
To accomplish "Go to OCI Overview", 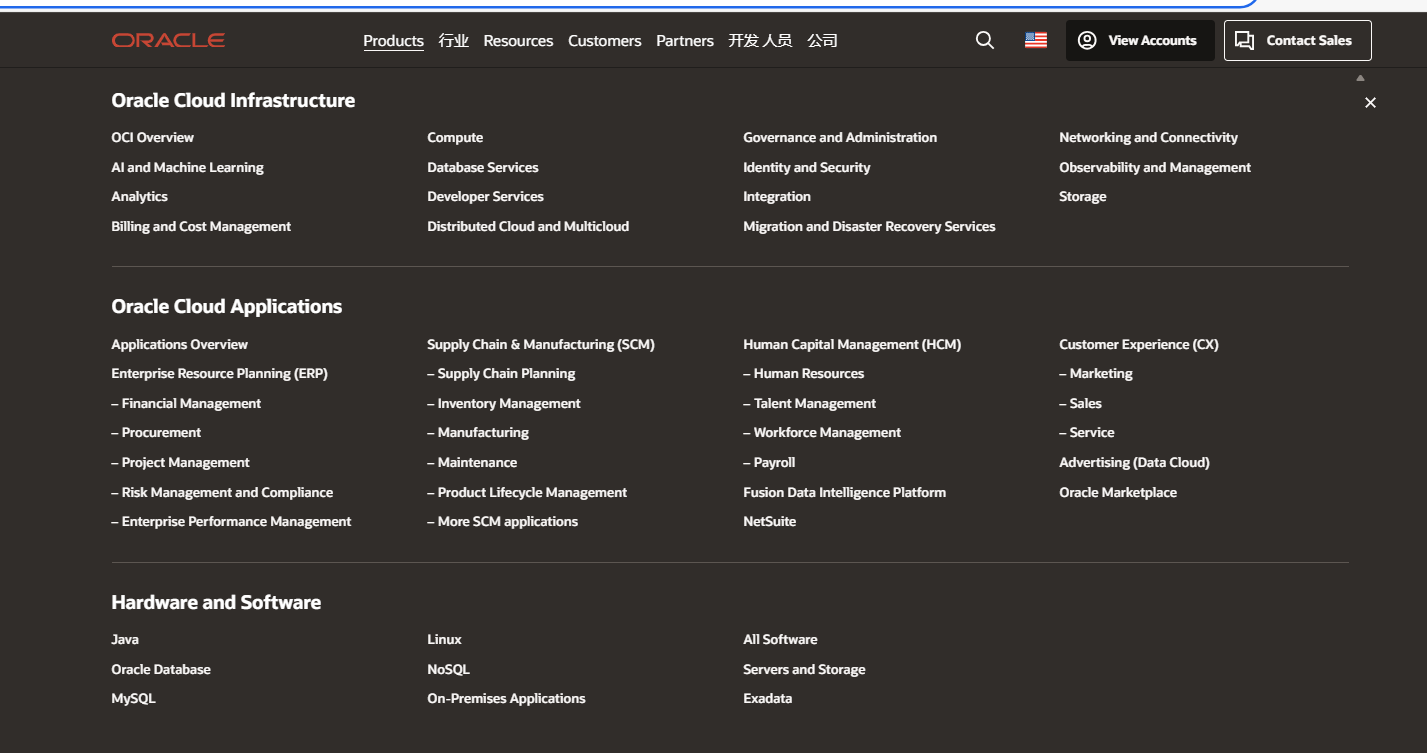I will point(153,138).
